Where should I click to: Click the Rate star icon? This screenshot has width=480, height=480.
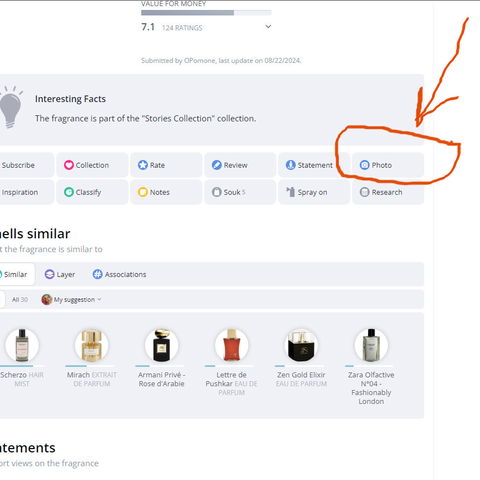click(143, 165)
